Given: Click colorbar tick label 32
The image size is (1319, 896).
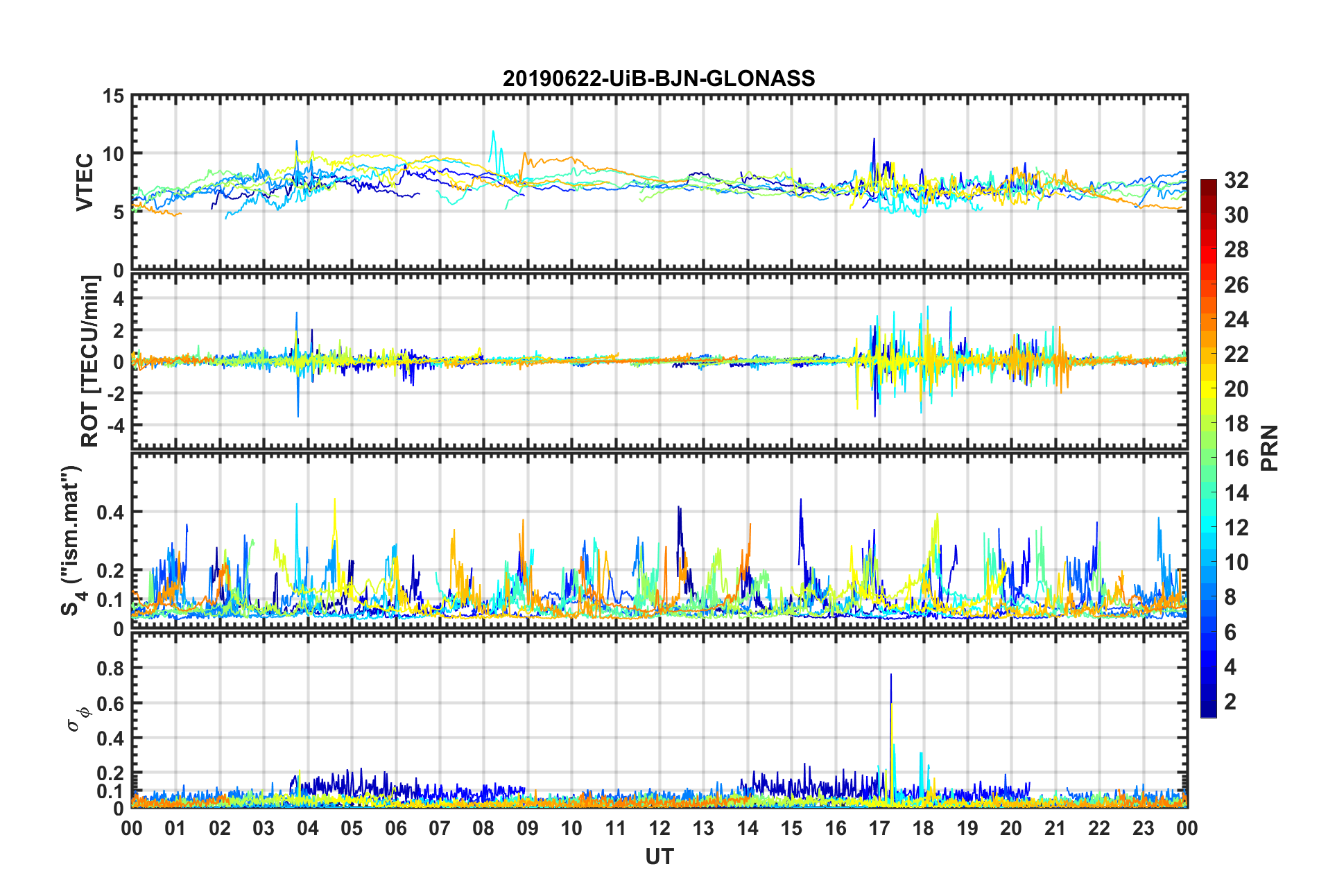Looking at the screenshot, I should [1236, 180].
